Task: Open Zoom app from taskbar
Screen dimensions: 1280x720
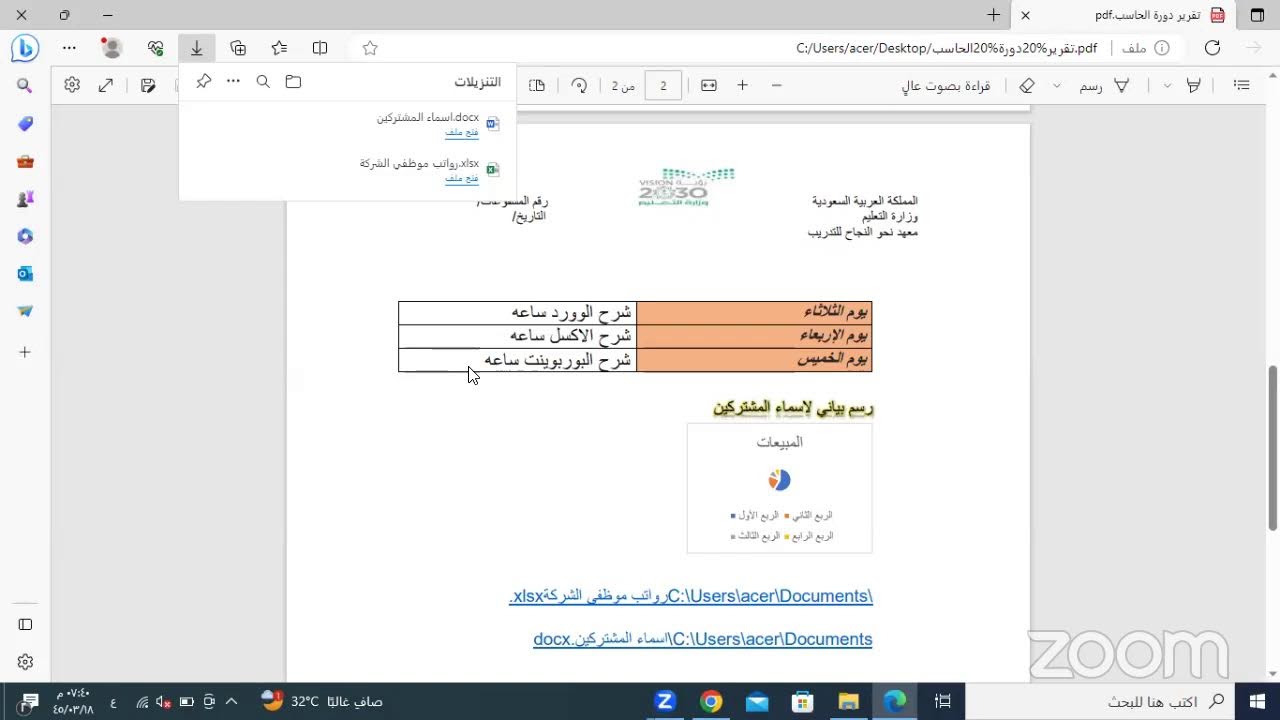Action: point(665,701)
